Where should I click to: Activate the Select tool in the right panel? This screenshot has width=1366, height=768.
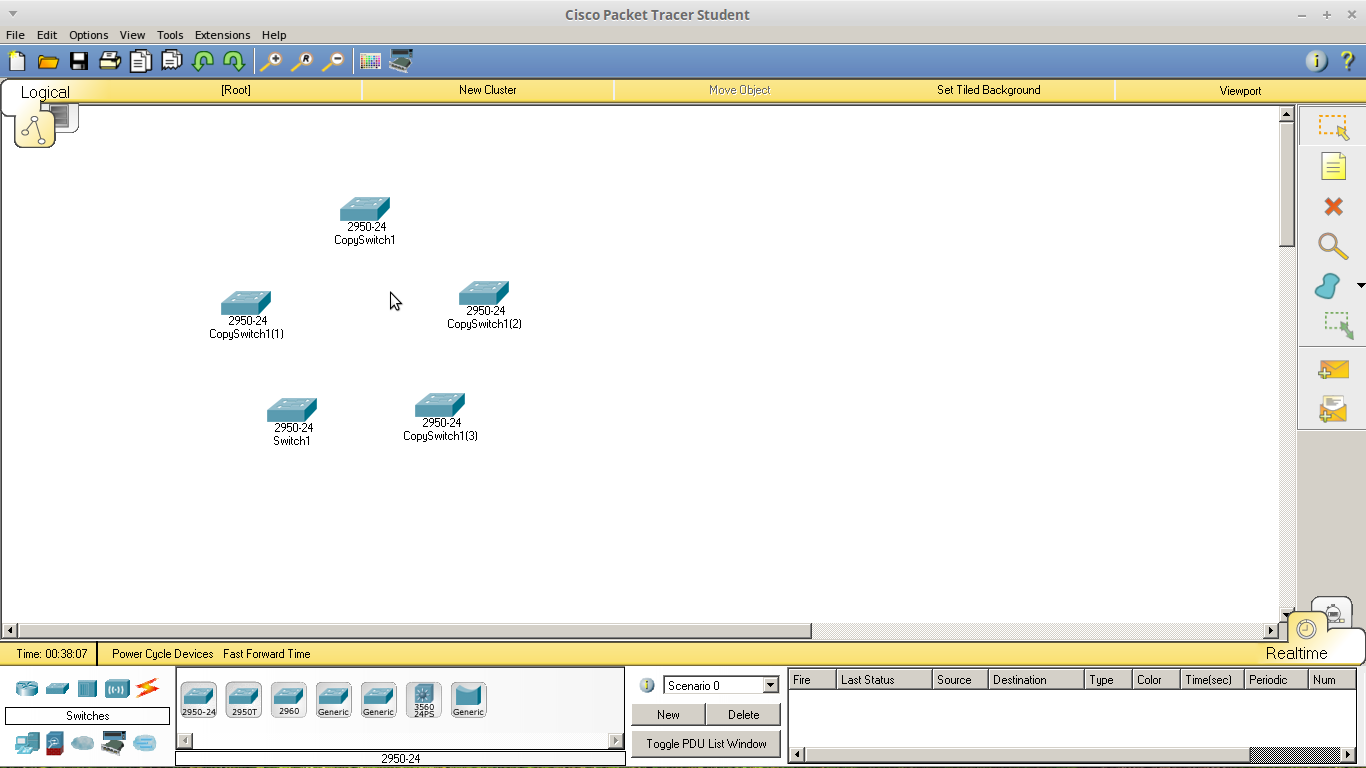(x=1333, y=127)
